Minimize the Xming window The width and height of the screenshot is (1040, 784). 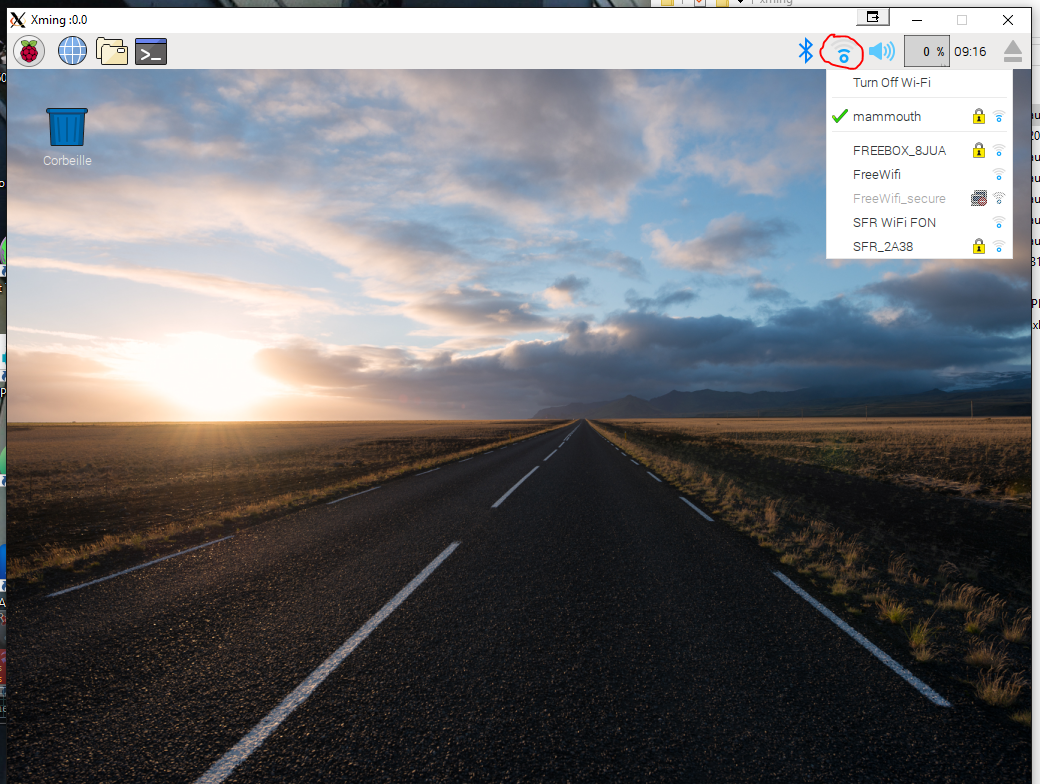[x=917, y=20]
